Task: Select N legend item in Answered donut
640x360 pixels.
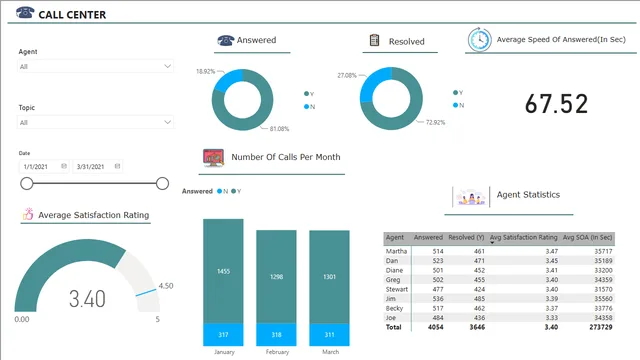Action: [x=309, y=107]
